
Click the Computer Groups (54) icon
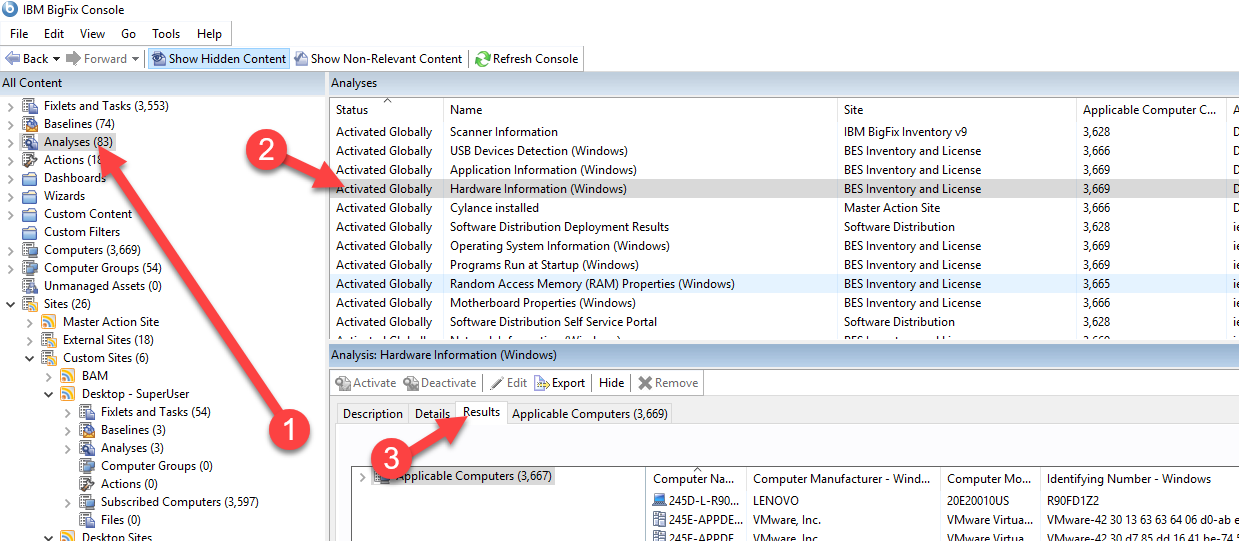(30, 268)
